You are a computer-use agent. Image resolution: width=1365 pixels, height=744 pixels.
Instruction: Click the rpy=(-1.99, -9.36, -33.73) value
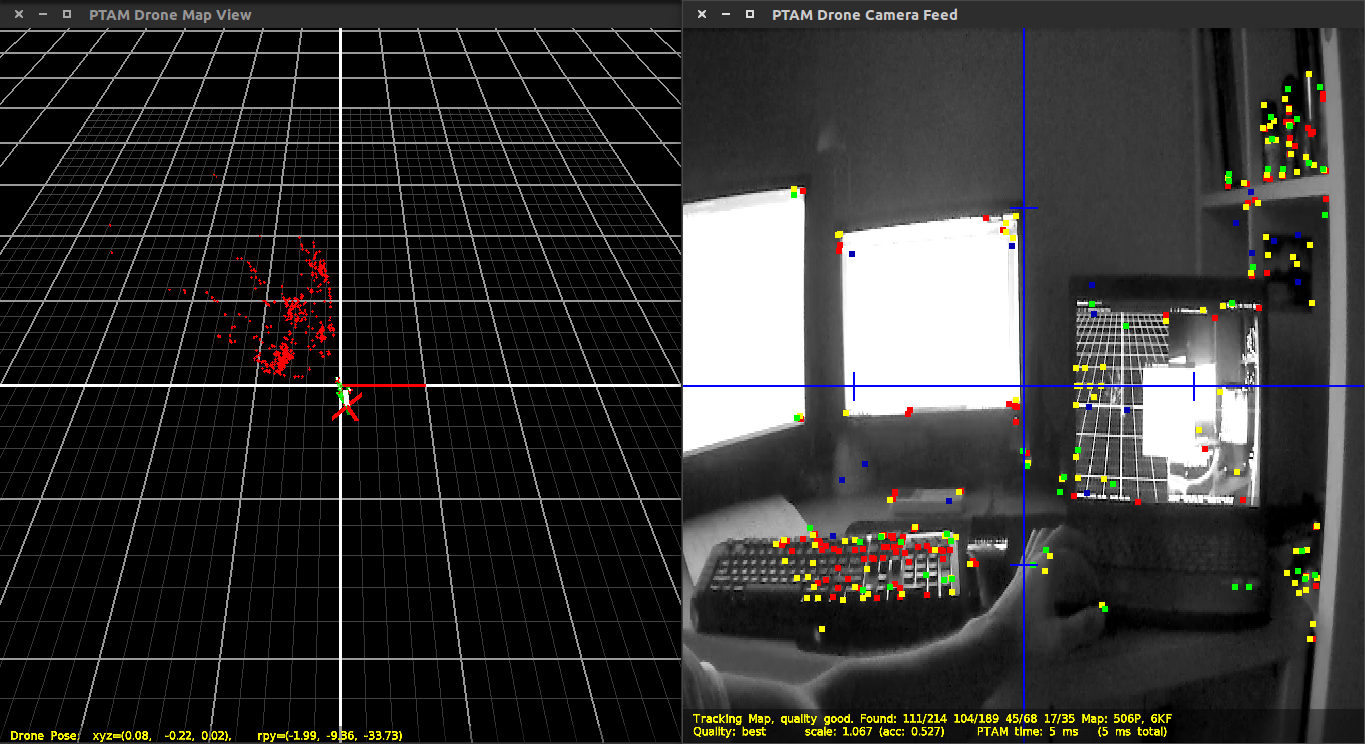coord(330,736)
